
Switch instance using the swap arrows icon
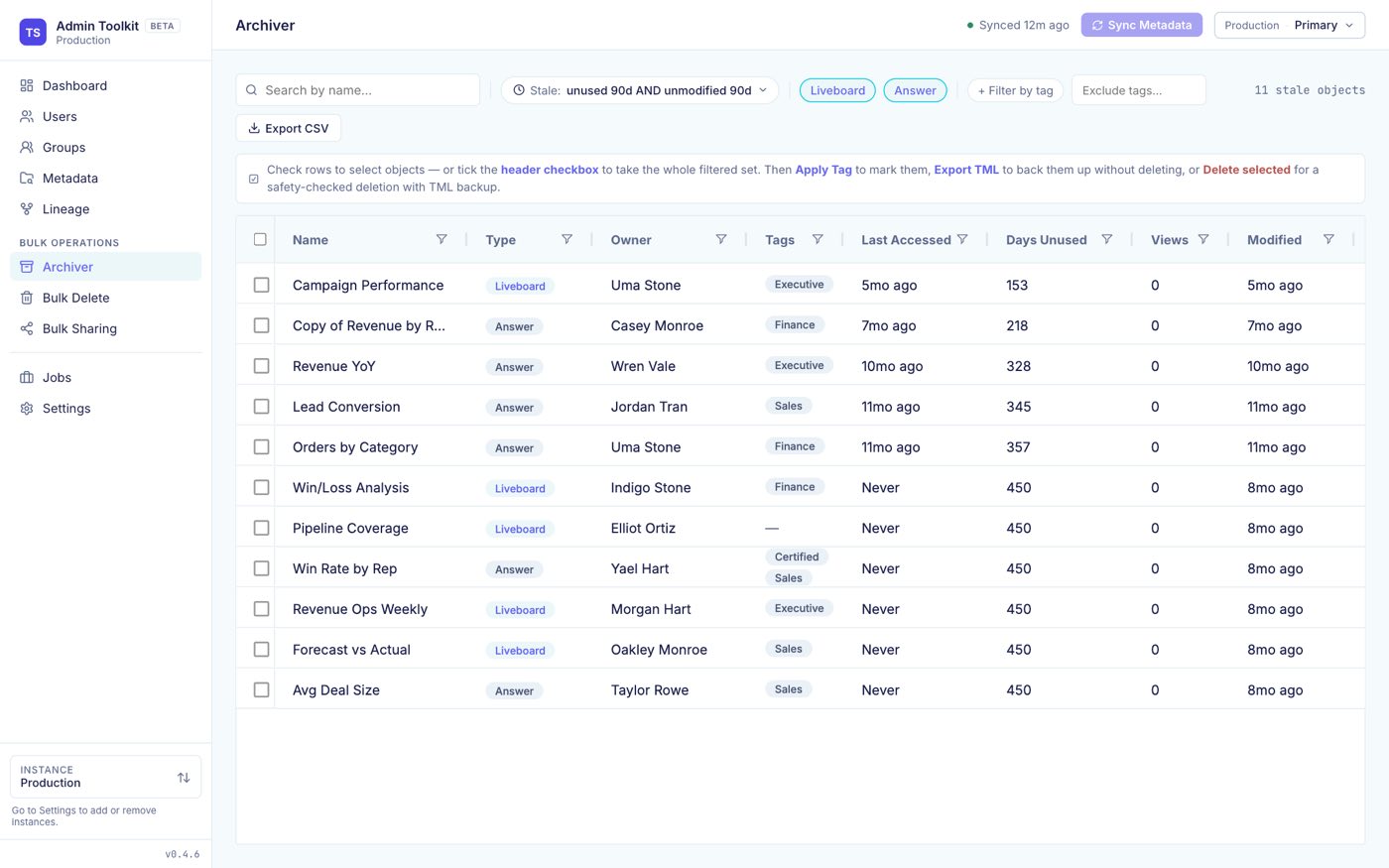click(184, 778)
